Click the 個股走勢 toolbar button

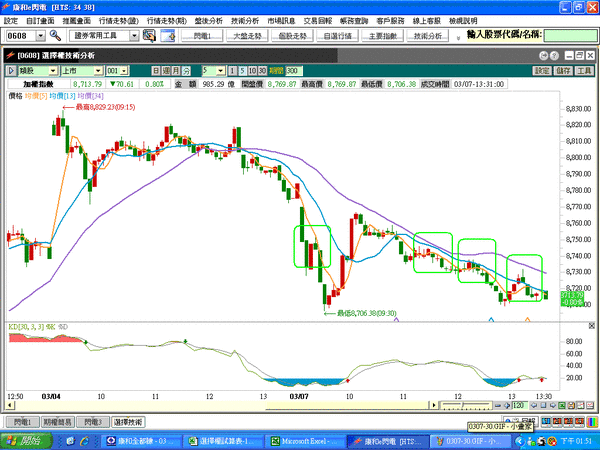tap(293, 36)
